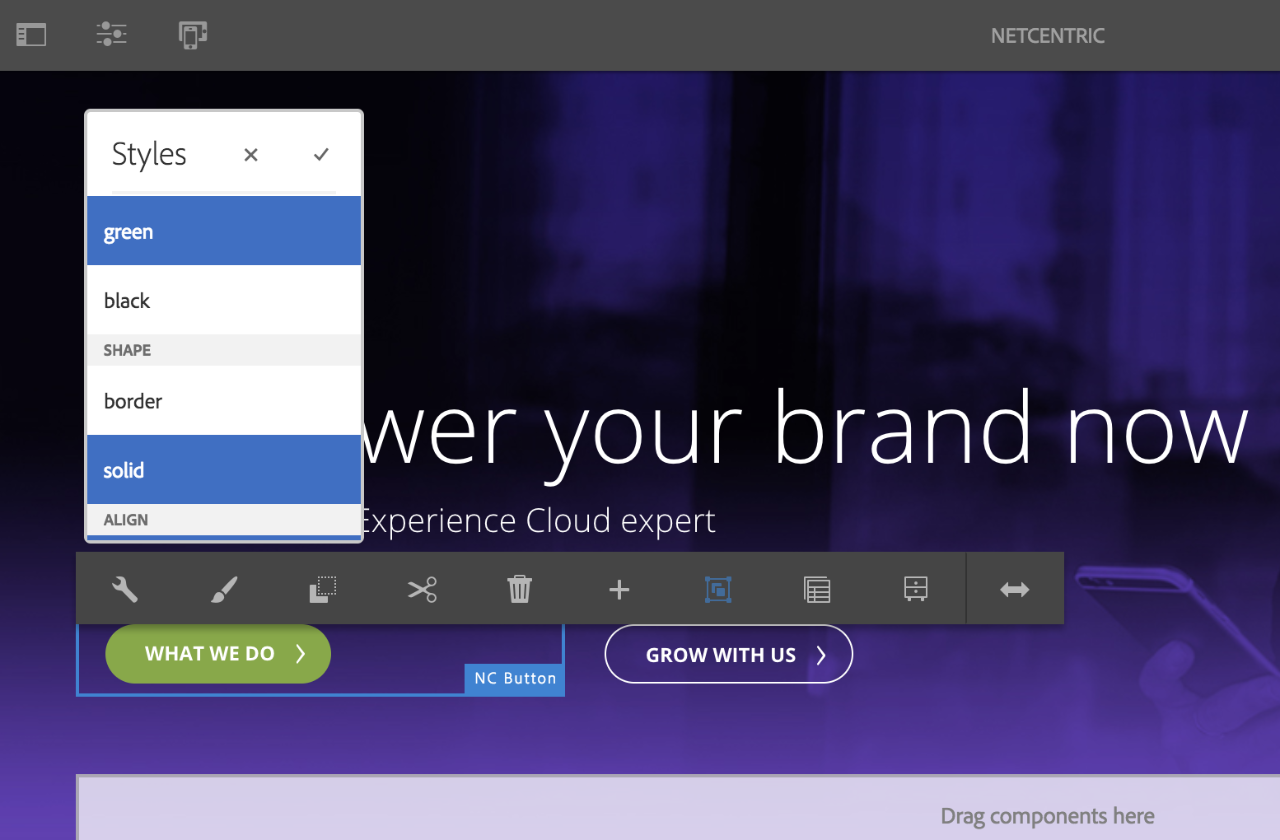Select the parent container icon

[x=817, y=590]
